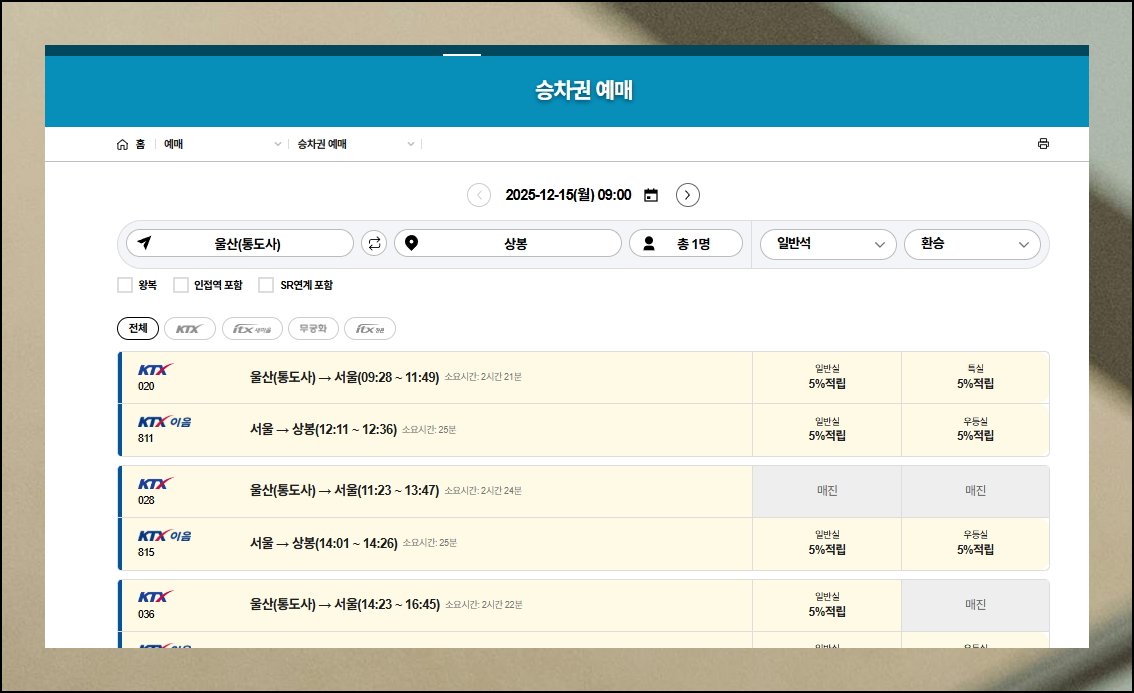This screenshot has width=1134, height=693.
Task: Click the departure arrow icon
Action: (x=145, y=242)
